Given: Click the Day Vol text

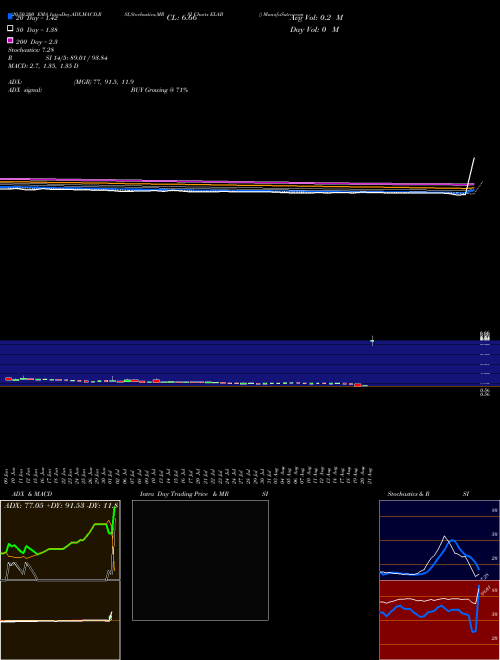Looking at the screenshot, I should pos(314,29).
